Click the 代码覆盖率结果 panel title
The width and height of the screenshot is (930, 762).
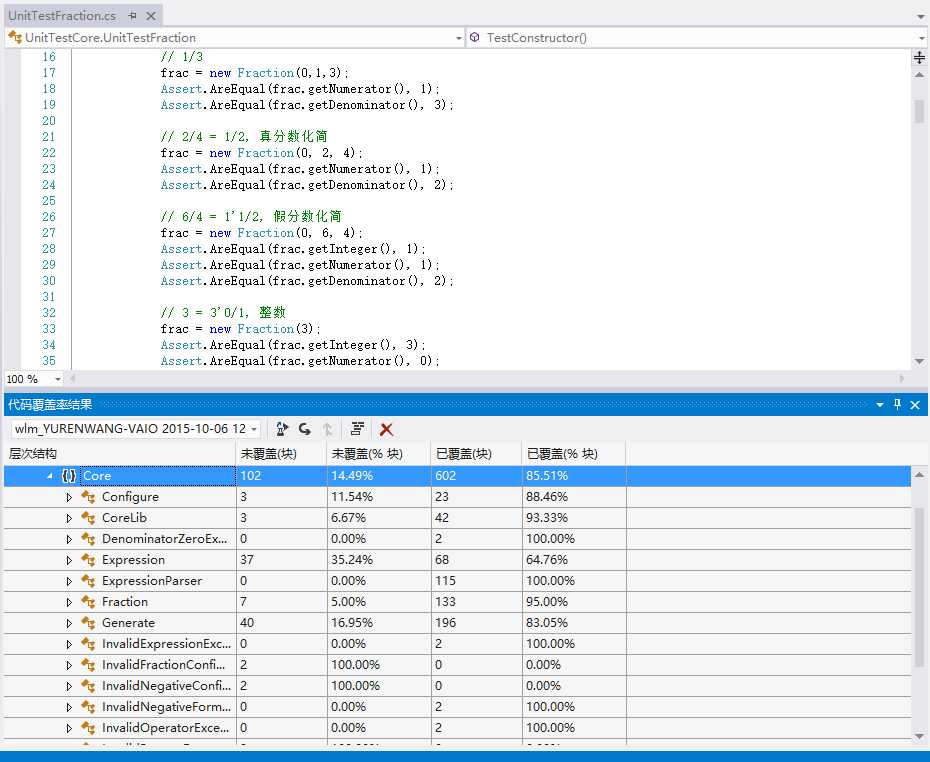50,404
